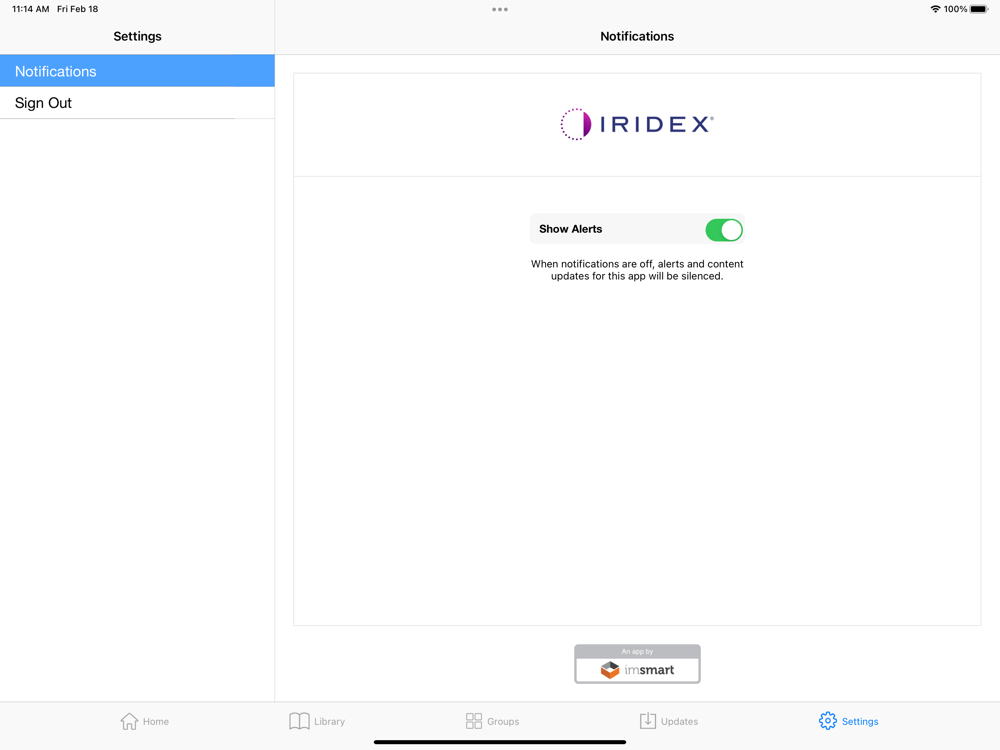The height and width of the screenshot is (750, 1000).
Task: Tap the Settings sidebar header title
Action: pyautogui.click(x=137, y=36)
